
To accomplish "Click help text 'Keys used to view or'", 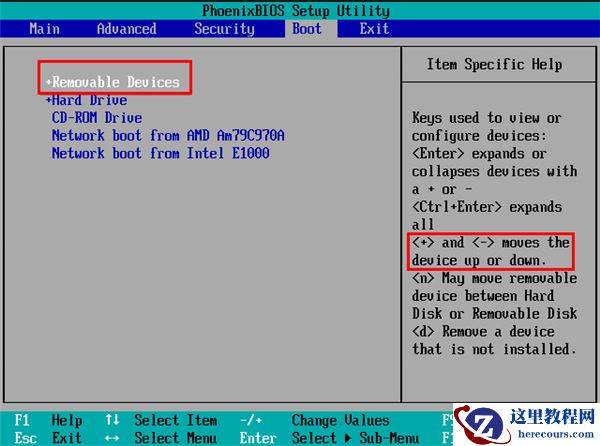I will click(487, 118).
